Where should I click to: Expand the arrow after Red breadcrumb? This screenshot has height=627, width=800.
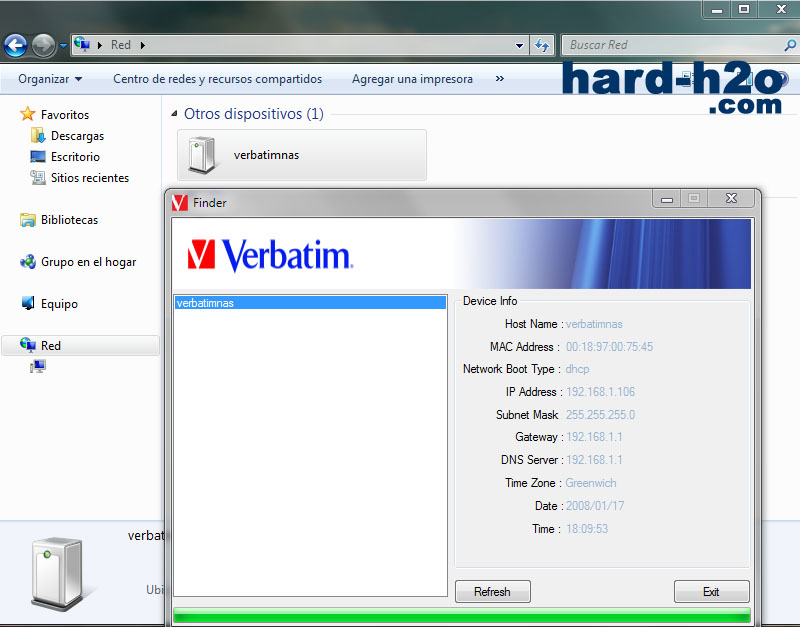pyautogui.click(x=143, y=45)
